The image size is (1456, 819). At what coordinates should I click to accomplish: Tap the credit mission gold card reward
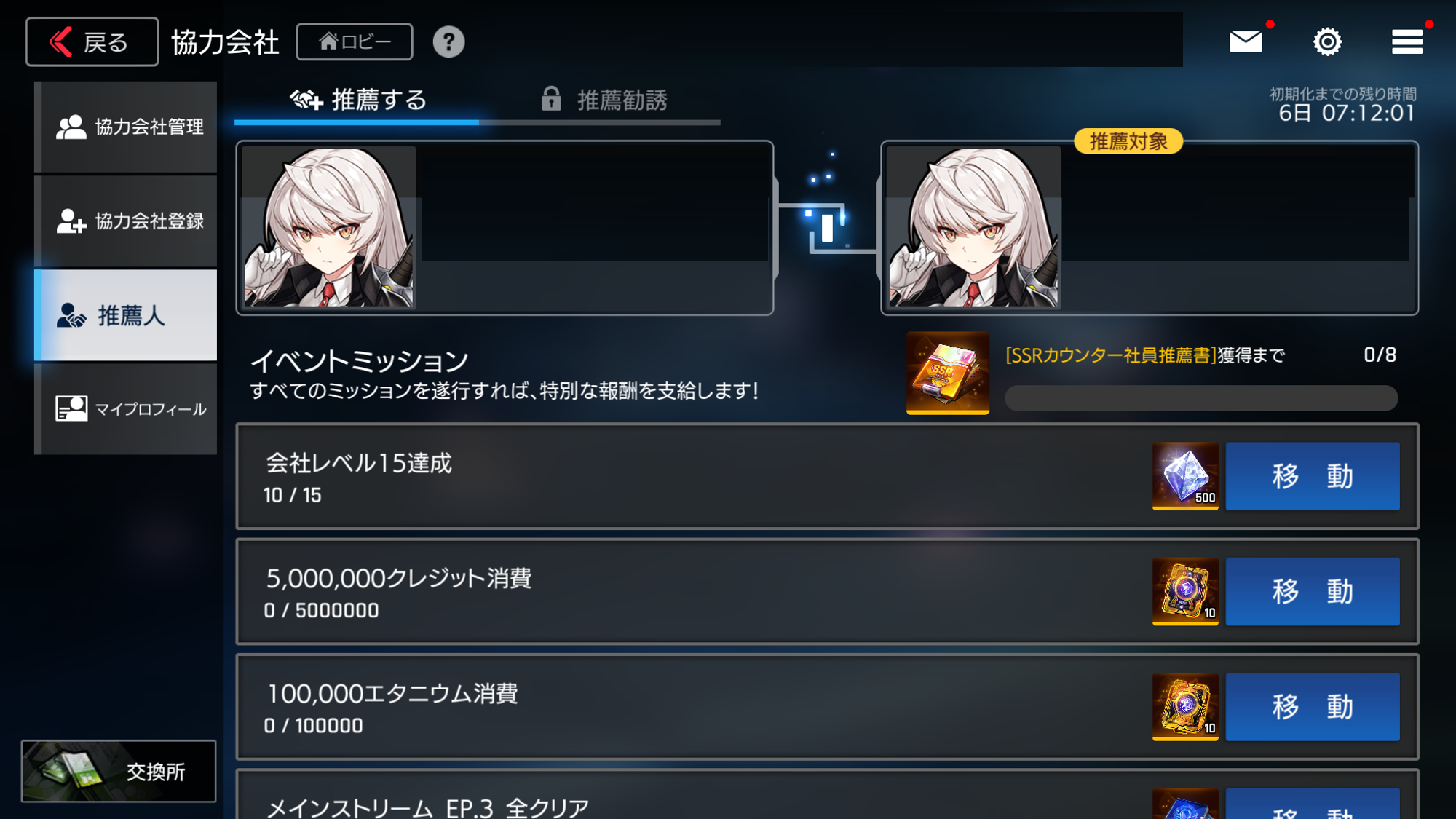click(1185, 591)
